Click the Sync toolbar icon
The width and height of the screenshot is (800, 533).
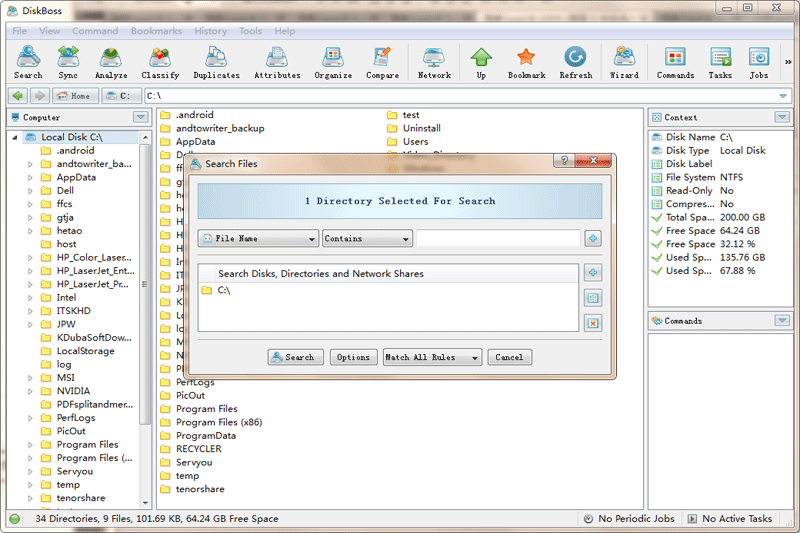(x=68, y=62)
